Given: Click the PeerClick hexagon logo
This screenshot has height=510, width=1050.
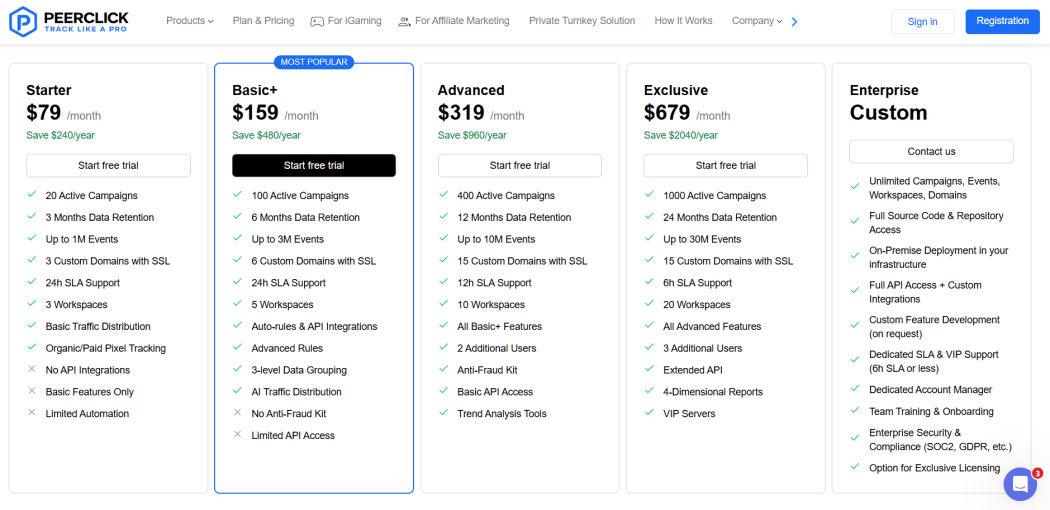Looking at the screenshot, I should 23,21.
